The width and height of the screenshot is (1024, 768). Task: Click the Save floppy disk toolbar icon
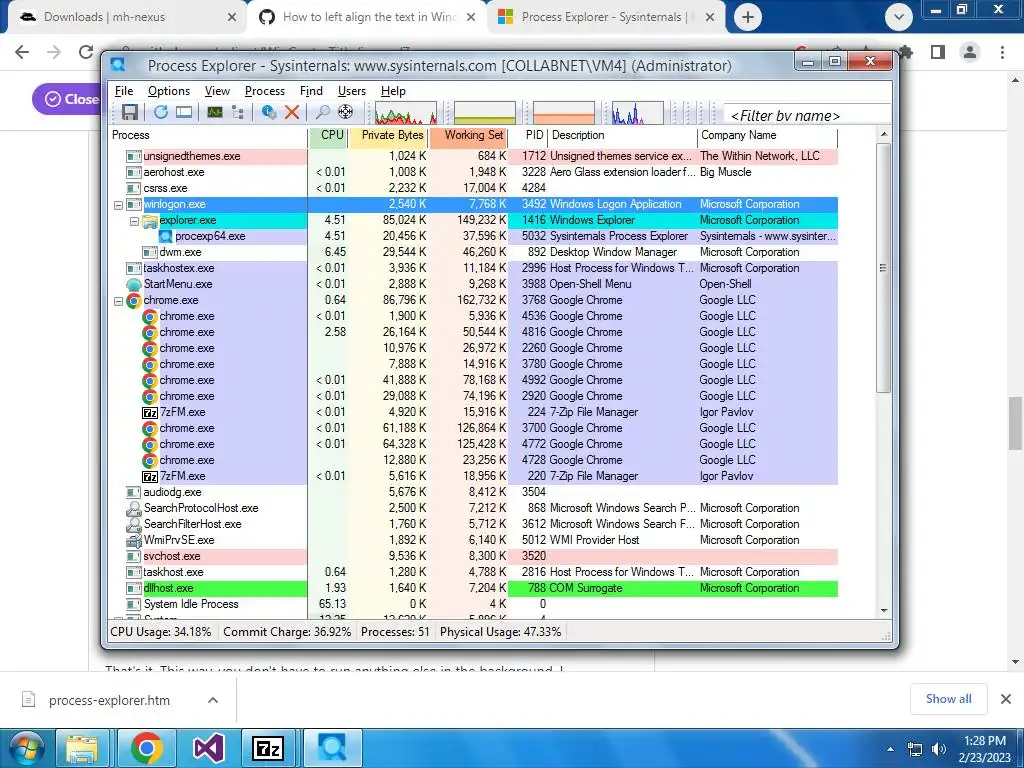coord(129,112)
